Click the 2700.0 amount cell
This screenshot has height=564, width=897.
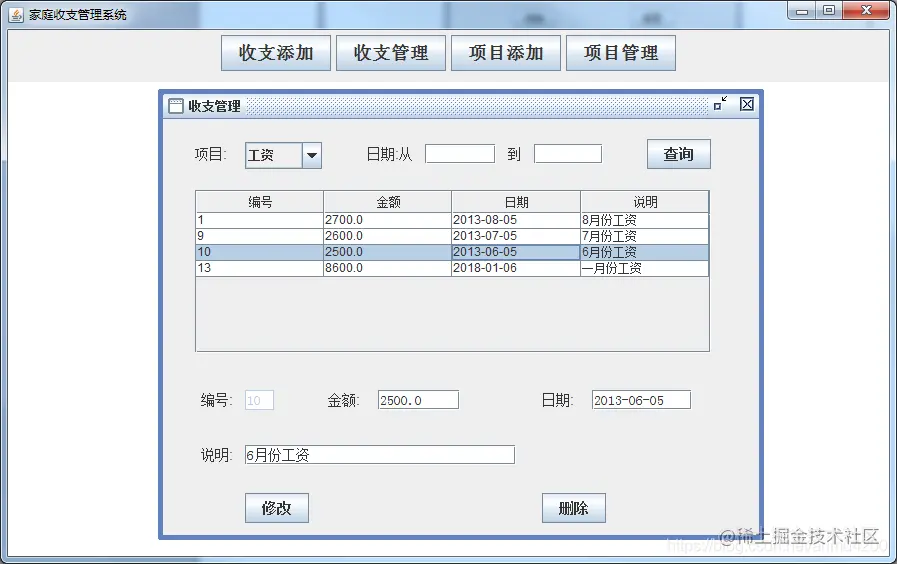coord(388,220)
